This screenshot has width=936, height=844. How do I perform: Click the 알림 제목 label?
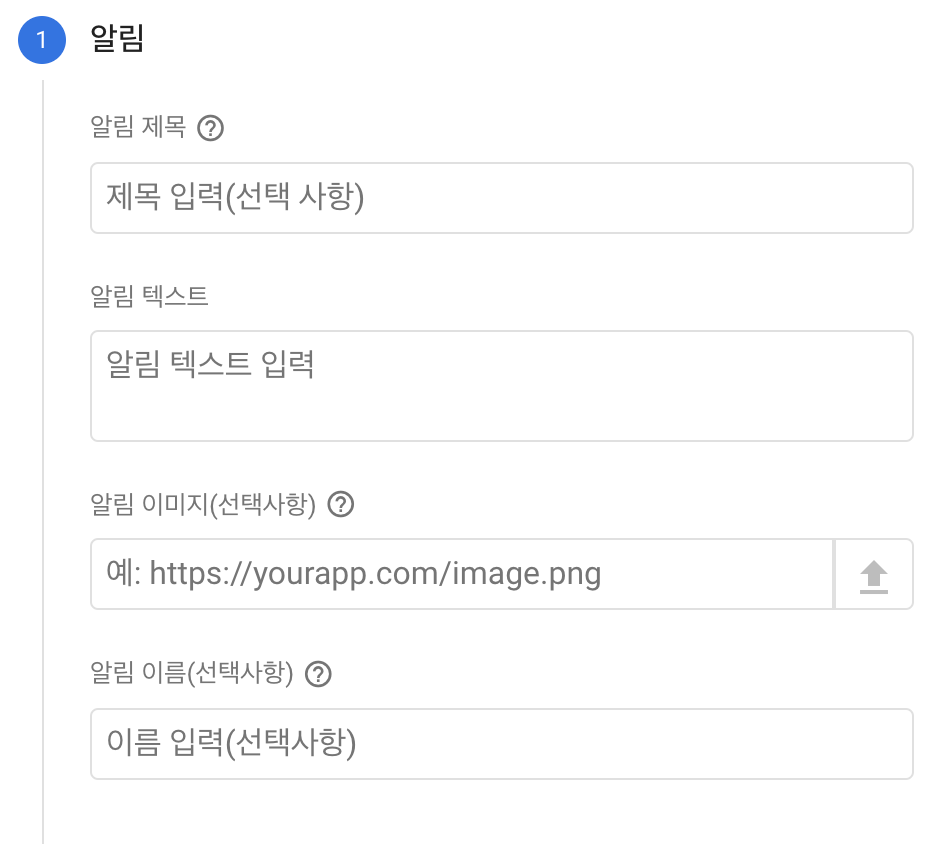(x=138, y=127)
